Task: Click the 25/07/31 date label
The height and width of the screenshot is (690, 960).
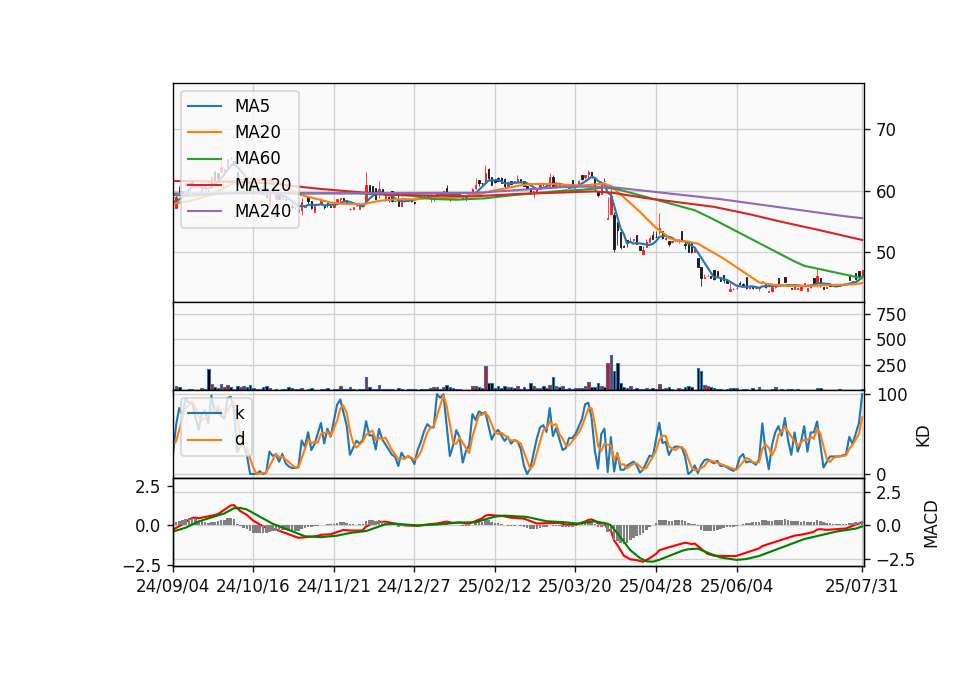Action: point(861,586)
